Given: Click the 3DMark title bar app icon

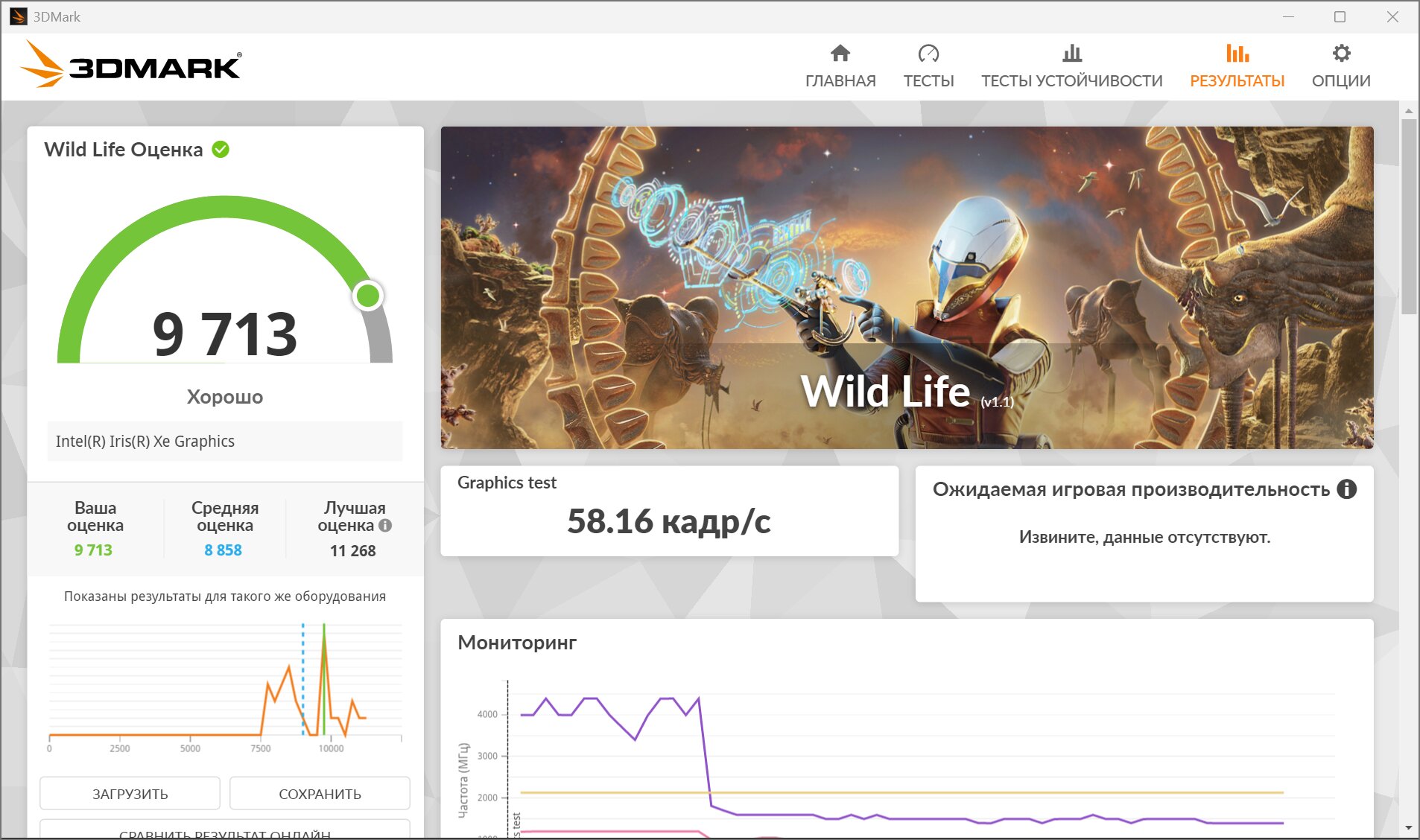Looking at the screenshot, I should pyautogui.click(x=18, y=16).
